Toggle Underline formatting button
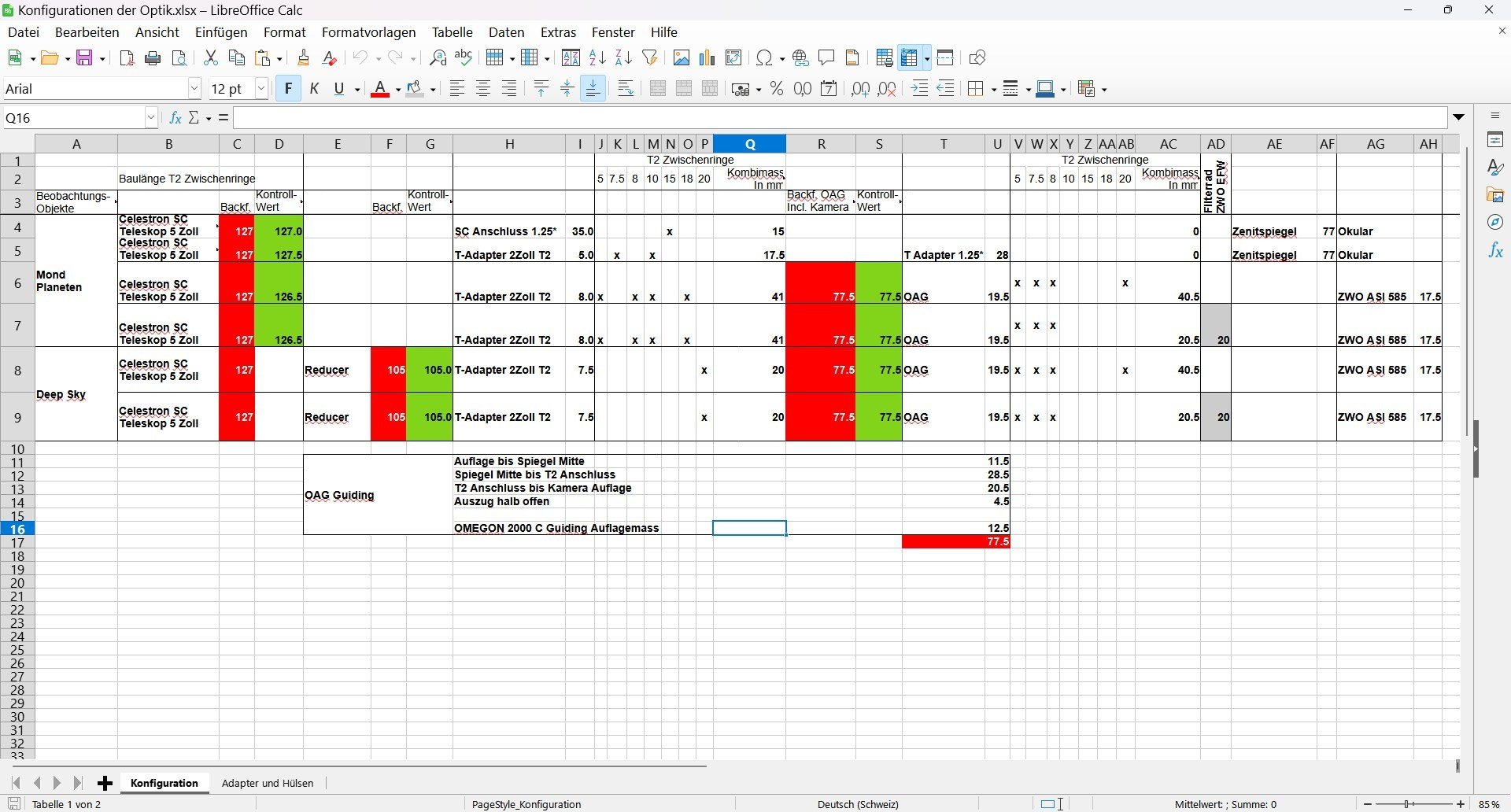The width and height of the screenshot is (1511, 812). tap(339, 89)
